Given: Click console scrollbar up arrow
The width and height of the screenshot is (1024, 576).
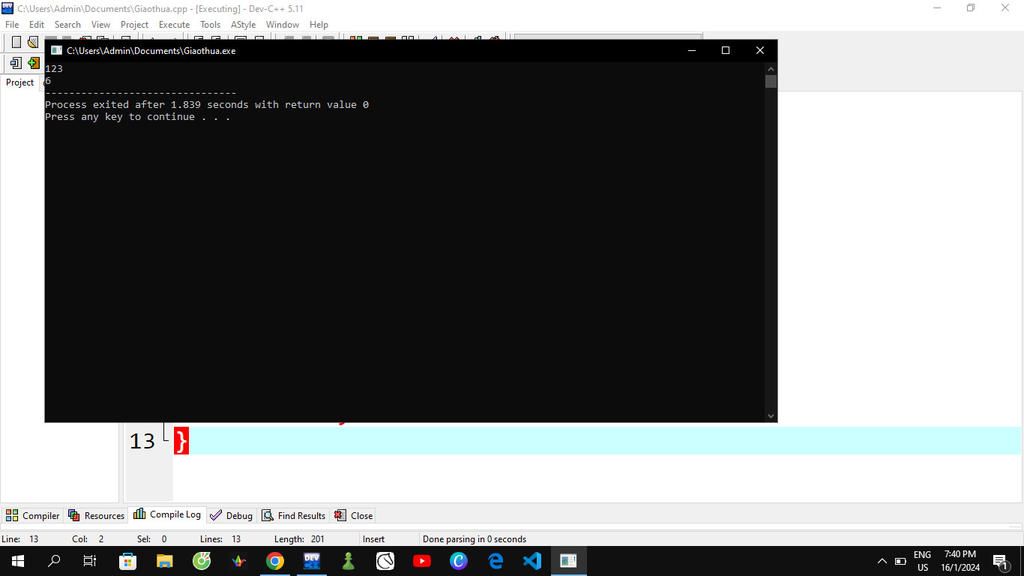Looking at the screenshot, I should coord(771,68).
